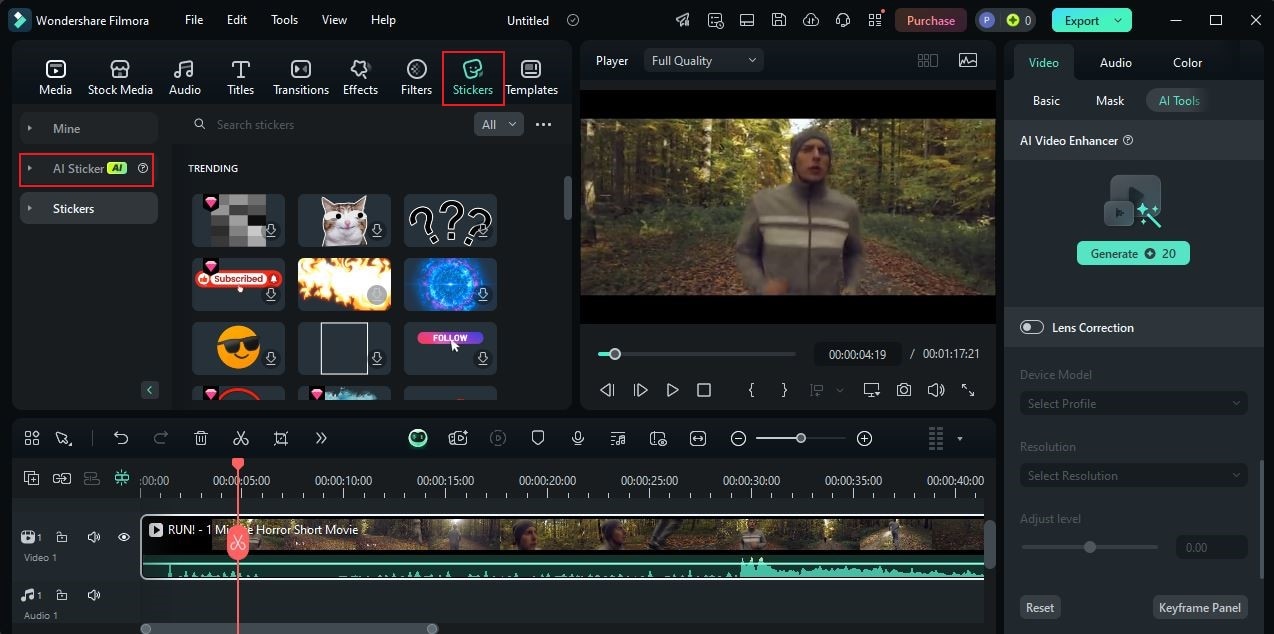Image resolution: width=1274 pixels, height=634 pixels.
Task: Switch to the Color properties tab
Action: (1188, 62)
